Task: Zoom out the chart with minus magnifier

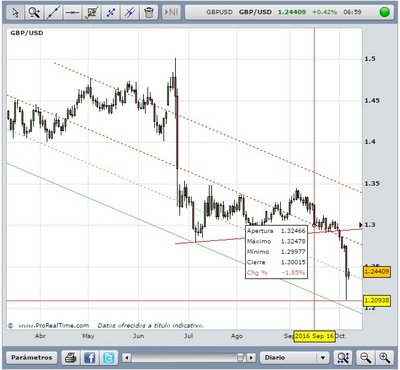Action: [365, 358]
